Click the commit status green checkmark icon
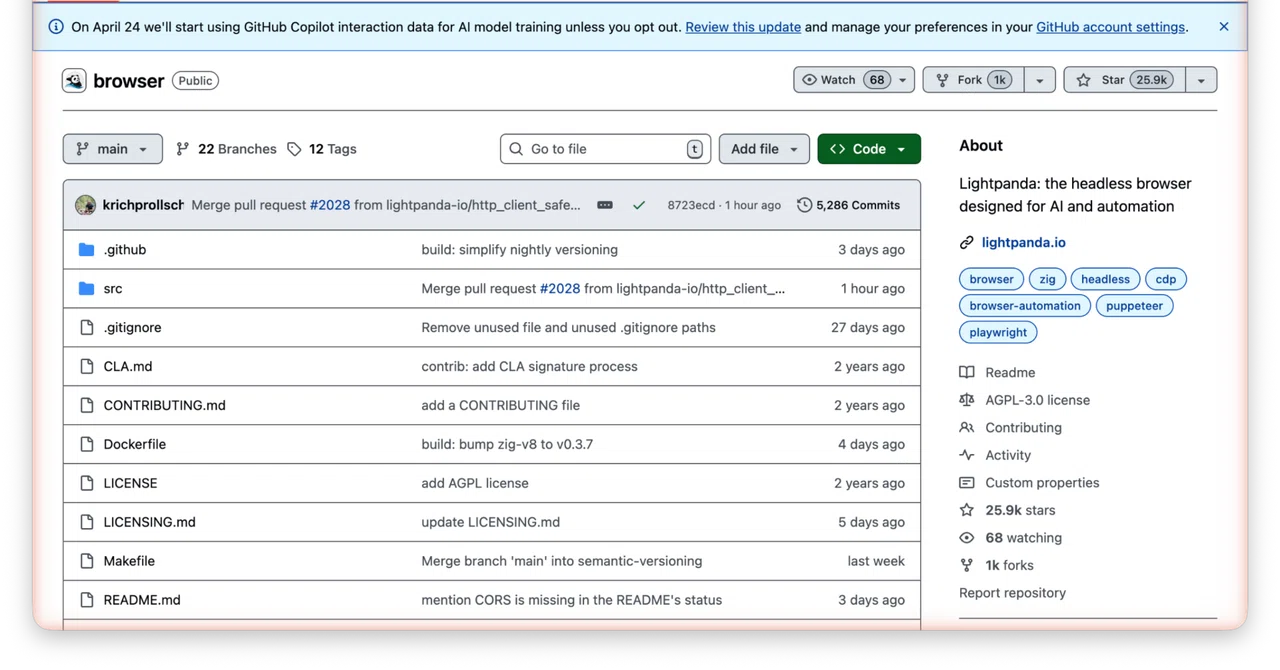The width and height of the screenshot is (1280, 670). 639,205
